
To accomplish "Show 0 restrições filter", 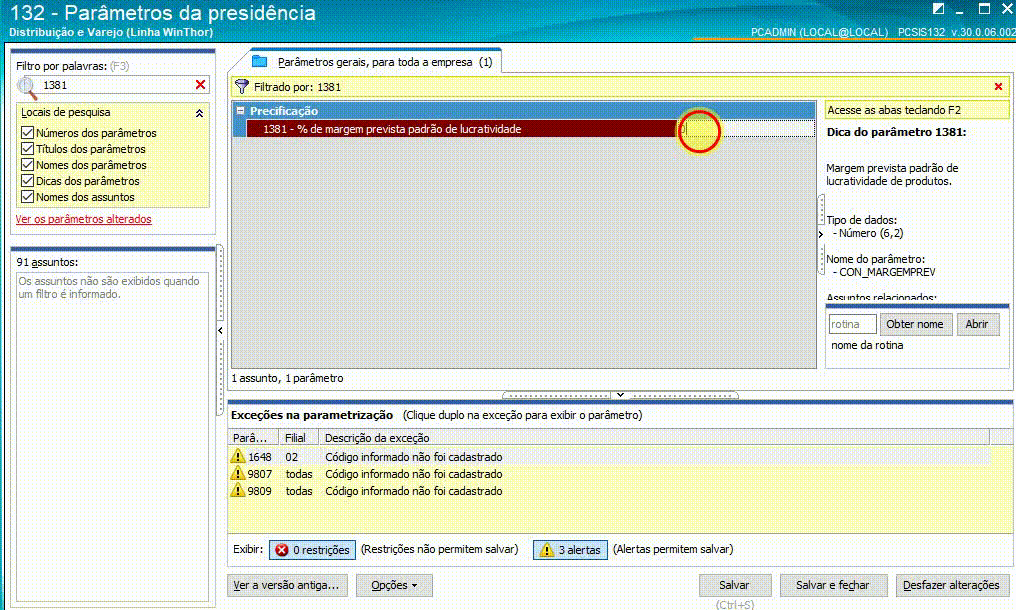I will click(312, 550).
